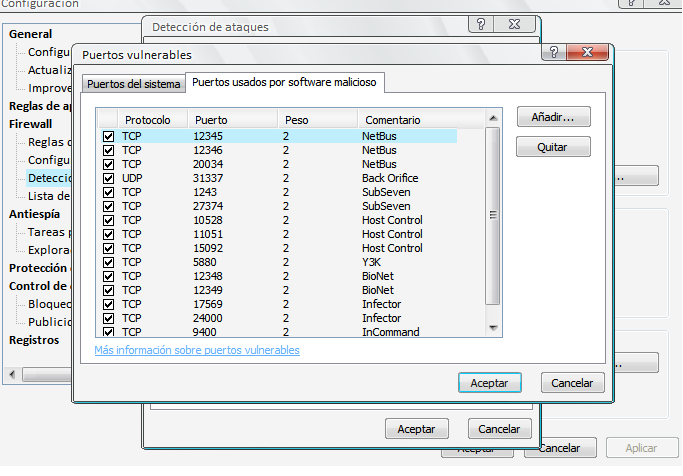Switch to Puertos del sistema tab
This screenshot has height=476, width=683.
point(134,84)
